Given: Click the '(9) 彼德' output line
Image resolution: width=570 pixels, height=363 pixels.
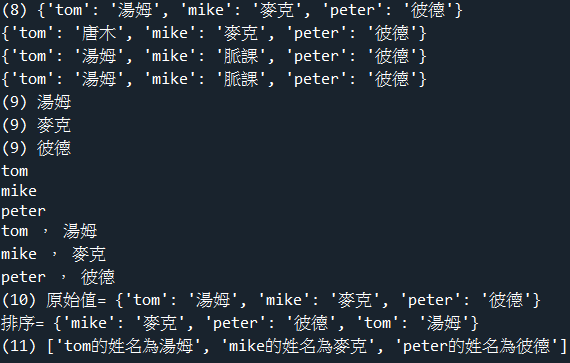Looking at the screenshot, I should pyautogui.click(x=36, y=148).
